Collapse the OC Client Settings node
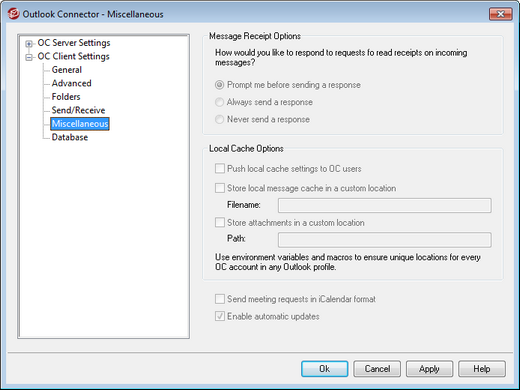This screenshot has height=390, width=520. tap(29, 57)
